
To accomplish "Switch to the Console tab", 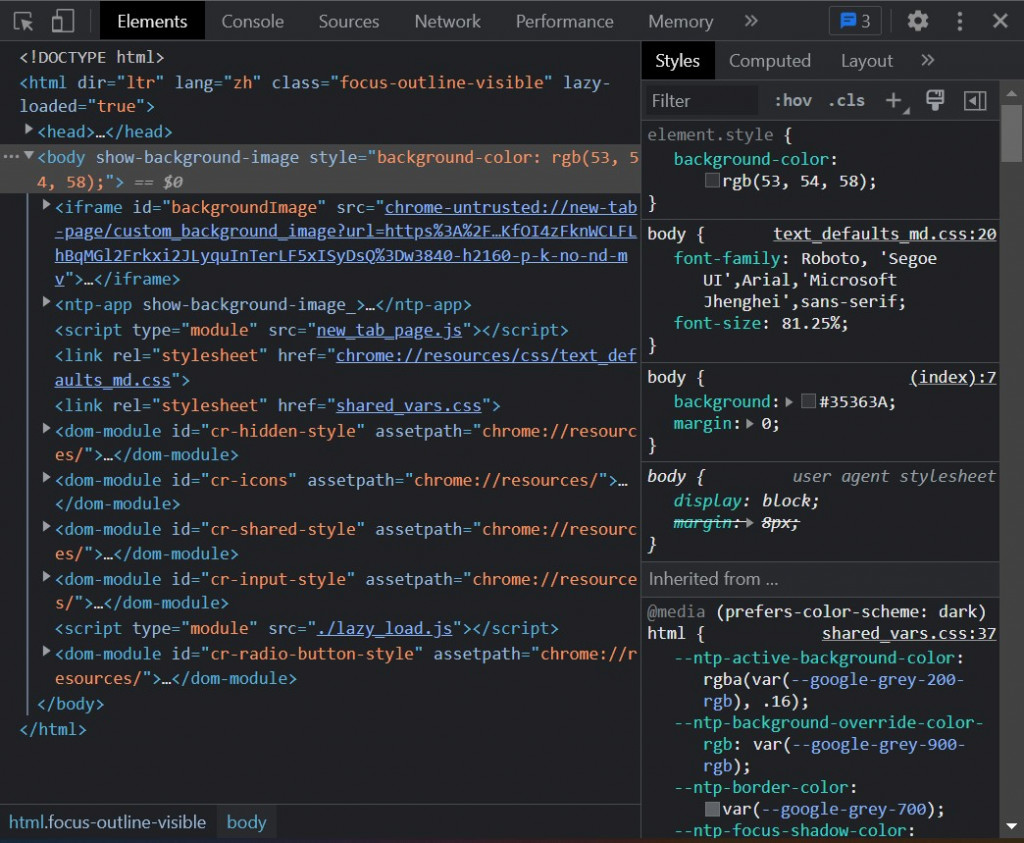I will pyautogui.click(x=252, y=21).
